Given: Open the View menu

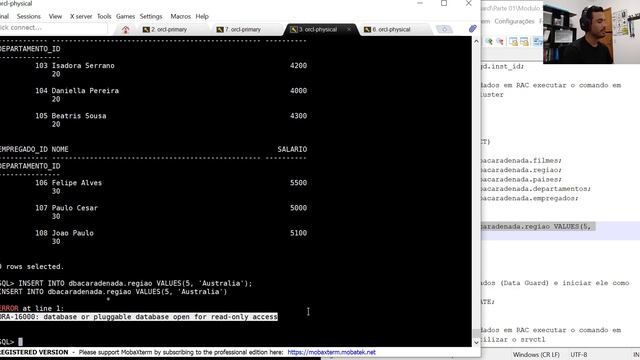Looking at the screenshot, I should [x=55, y=16].
